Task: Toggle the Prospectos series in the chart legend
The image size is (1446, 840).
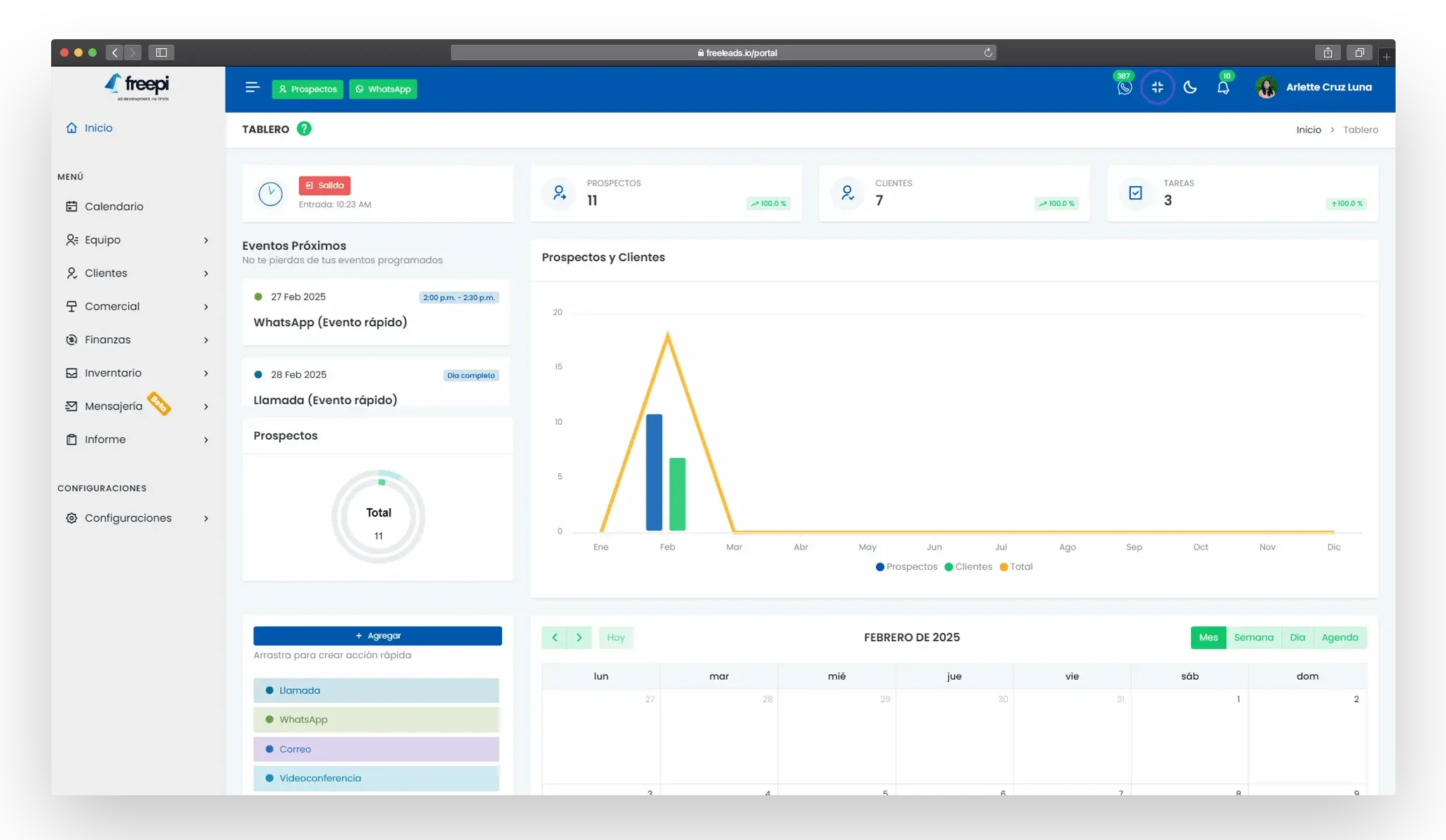Action: 906,567
